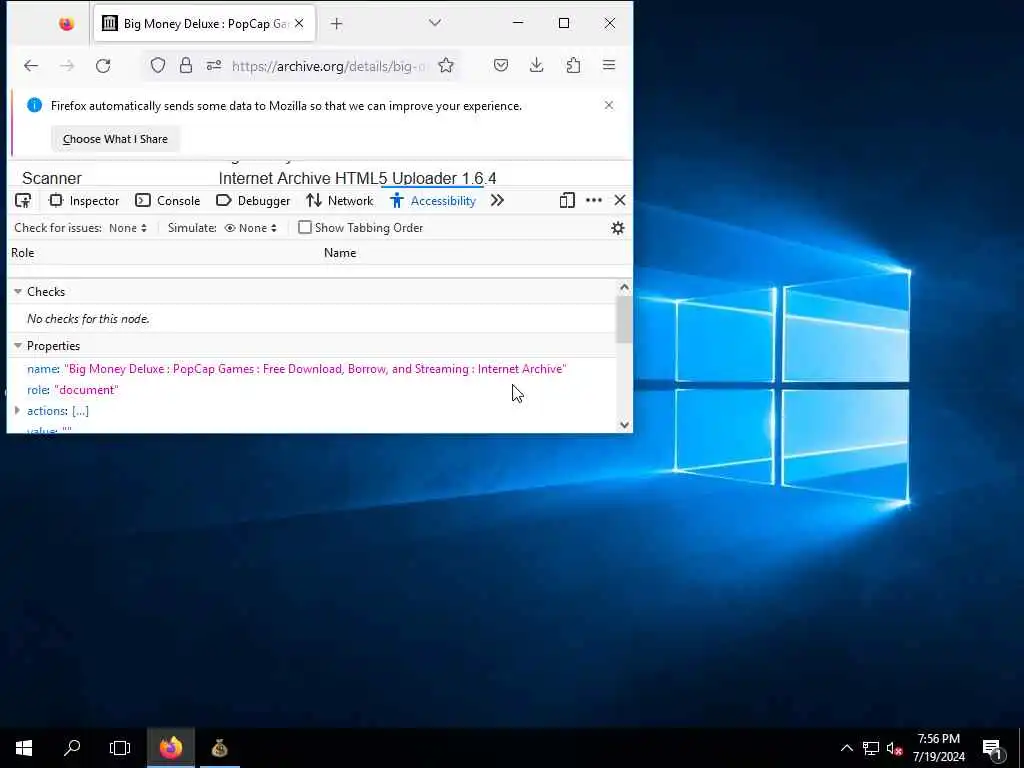Click Internet Archive HTML5 Uploader text
The image size is (1024, 768).
click(357, 178)
